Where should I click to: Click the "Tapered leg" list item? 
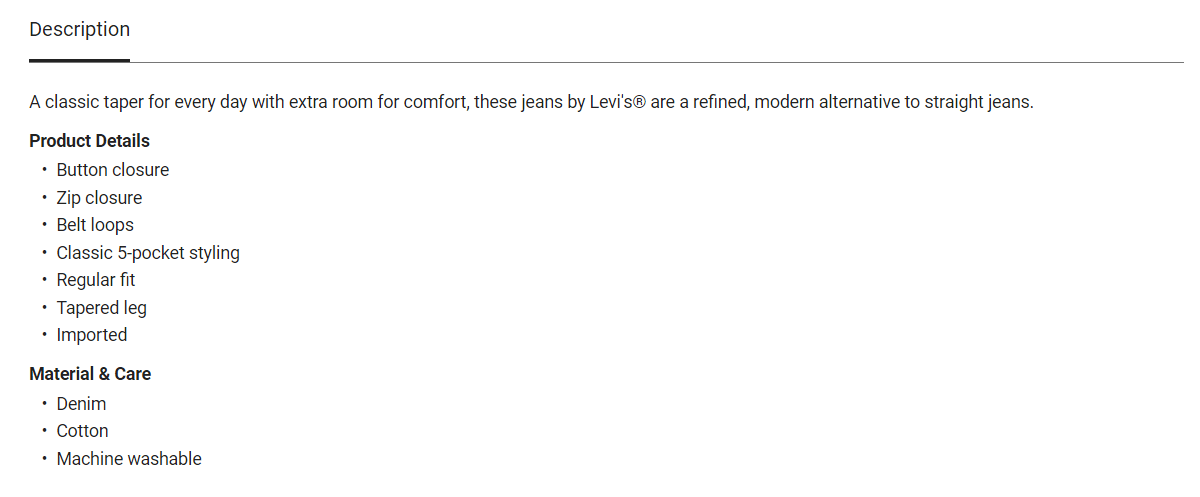click(101, 308)
